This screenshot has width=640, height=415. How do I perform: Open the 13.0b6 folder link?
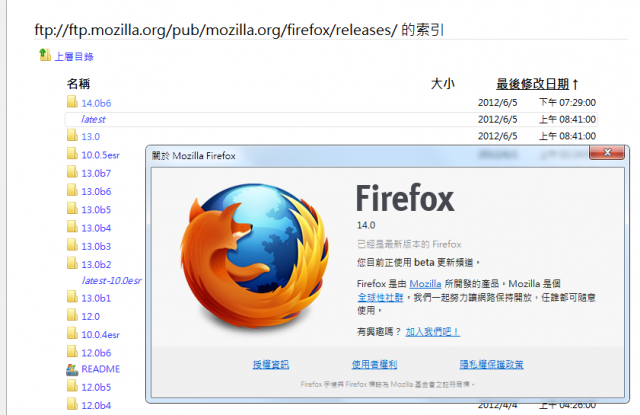pyautogui.click(x=96, y=191)
